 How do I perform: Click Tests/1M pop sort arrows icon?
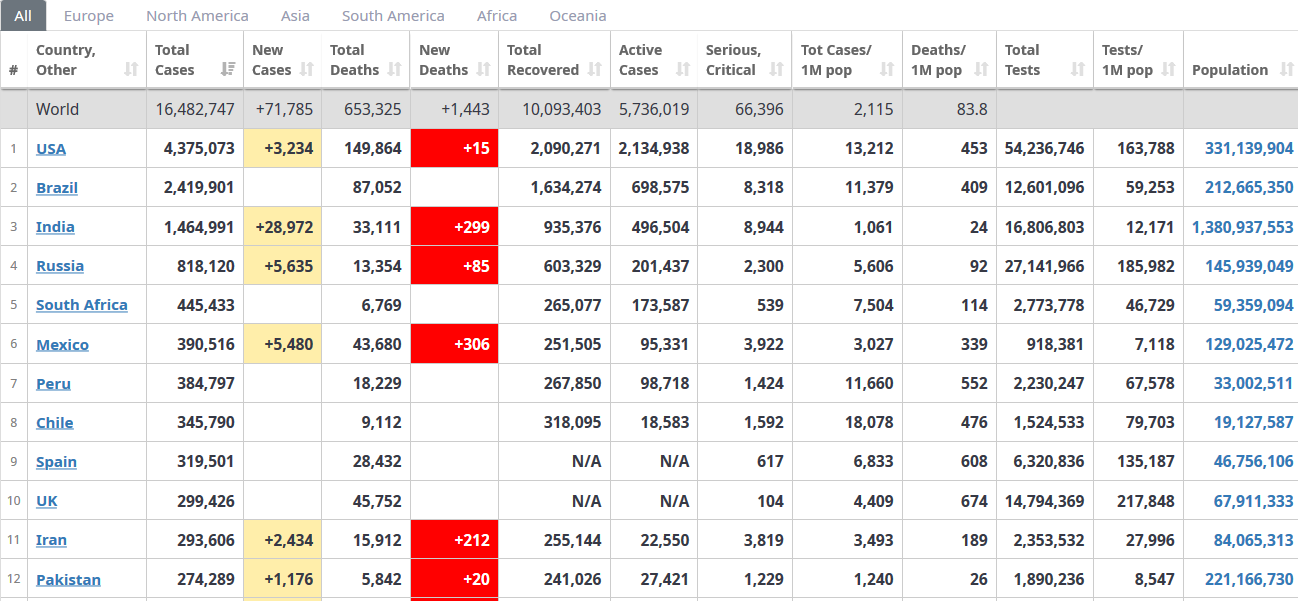click(x=1168, y=70)
